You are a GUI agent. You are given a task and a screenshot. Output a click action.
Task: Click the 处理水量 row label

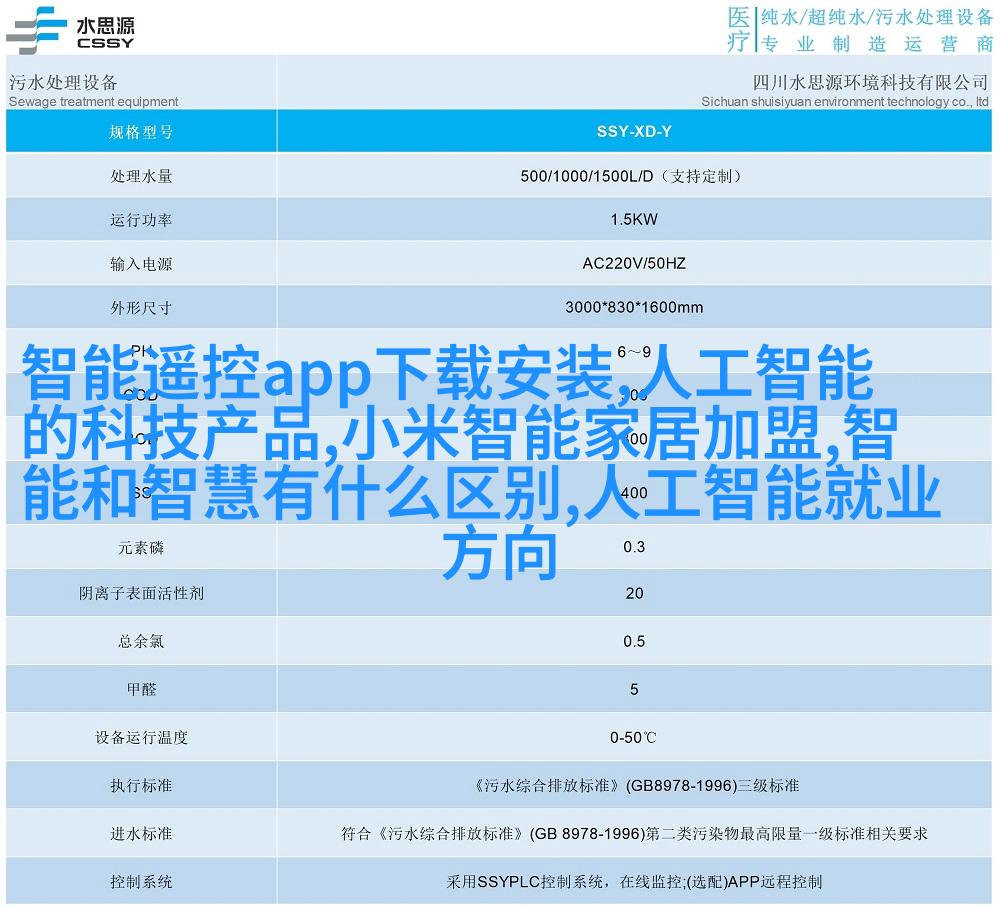141,176
